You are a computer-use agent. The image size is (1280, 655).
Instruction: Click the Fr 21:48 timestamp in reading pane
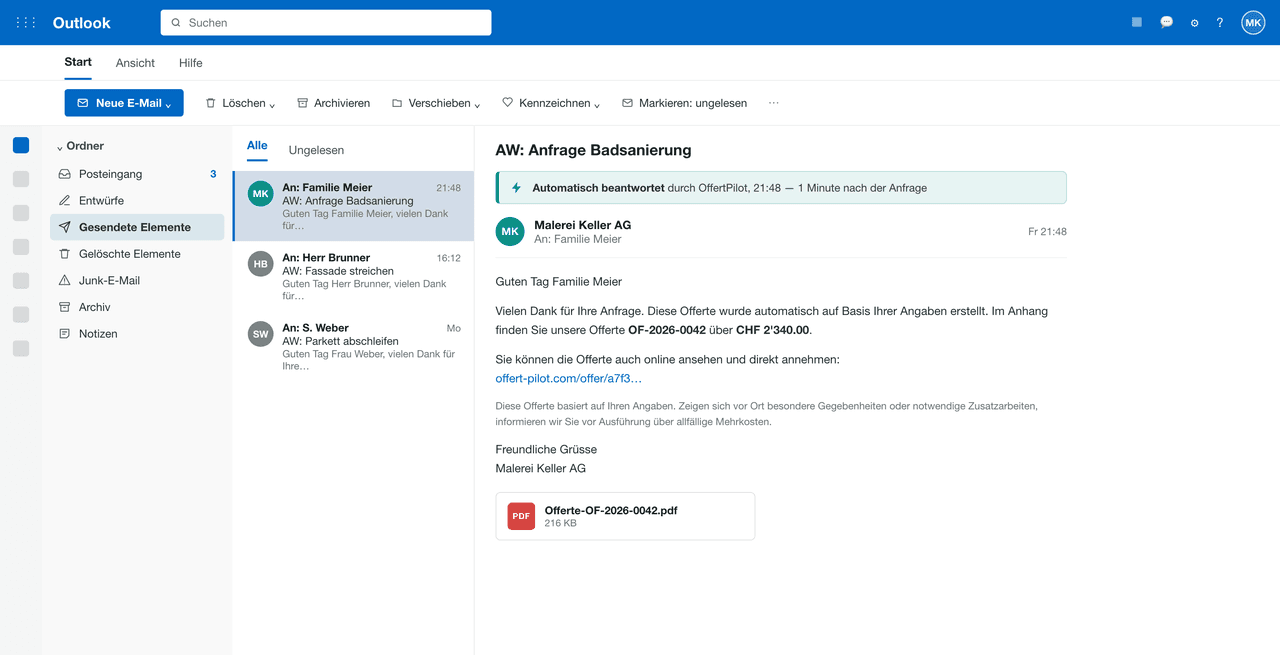coord(1047,232)
